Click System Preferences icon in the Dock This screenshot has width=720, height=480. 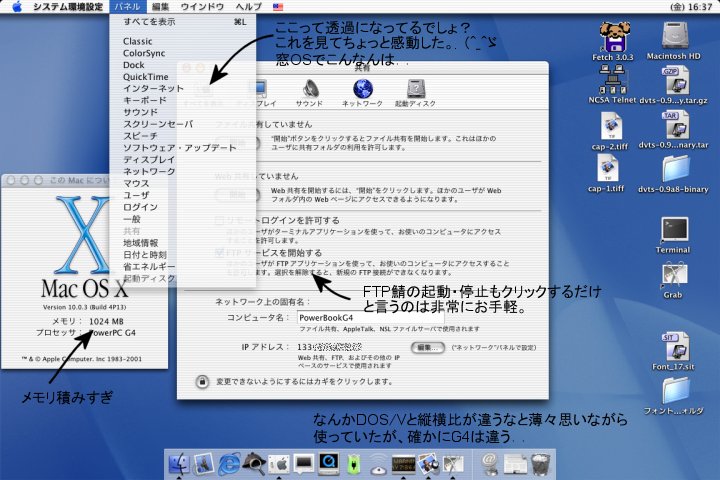279,464
